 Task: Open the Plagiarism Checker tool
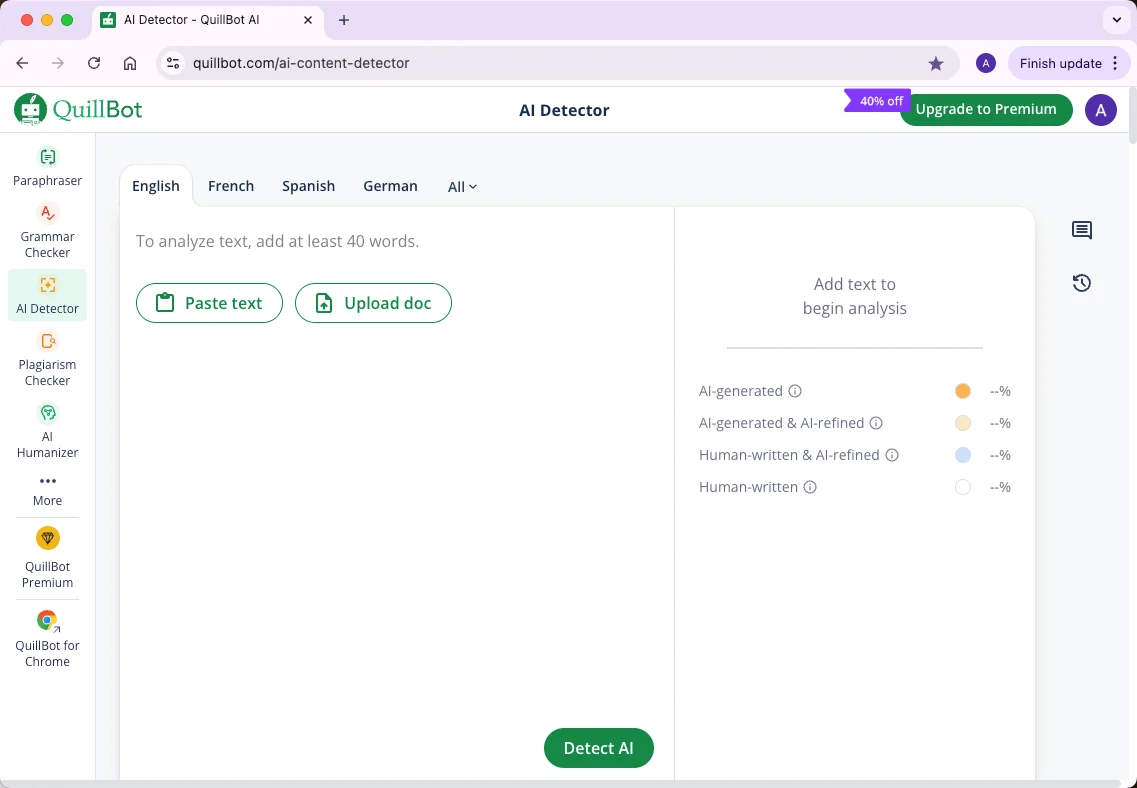pos(47,360)
